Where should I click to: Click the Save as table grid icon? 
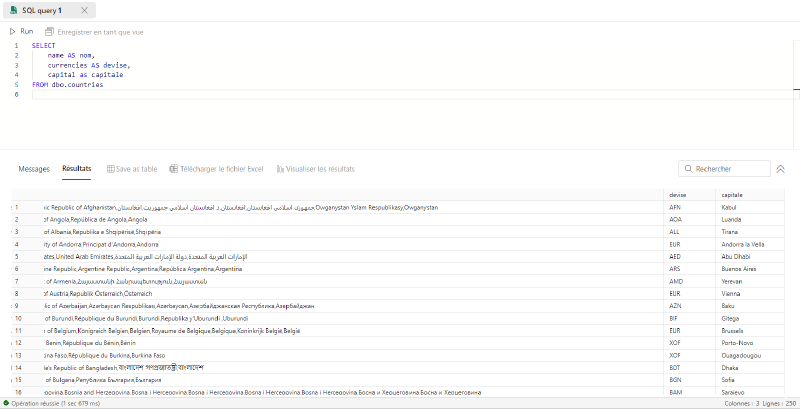tap(110, 169)
